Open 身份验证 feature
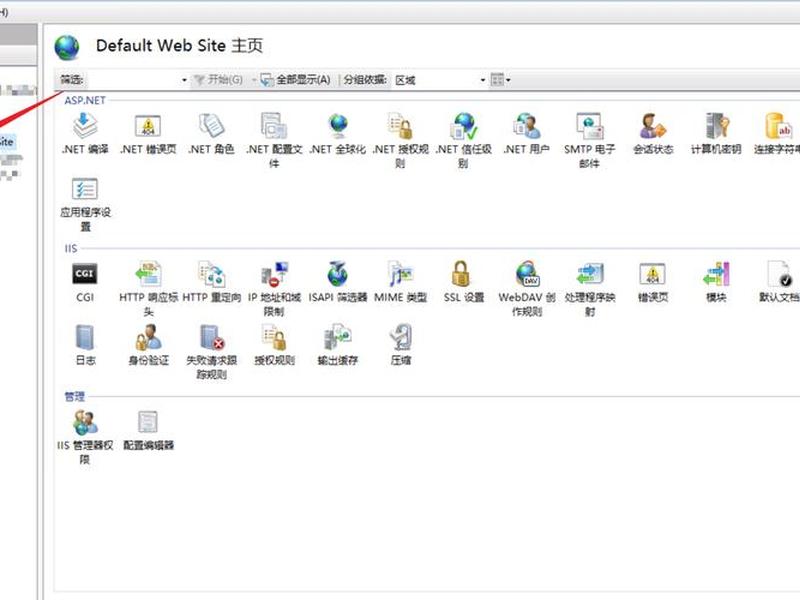 pyautogui.click(x=148, y=345)
